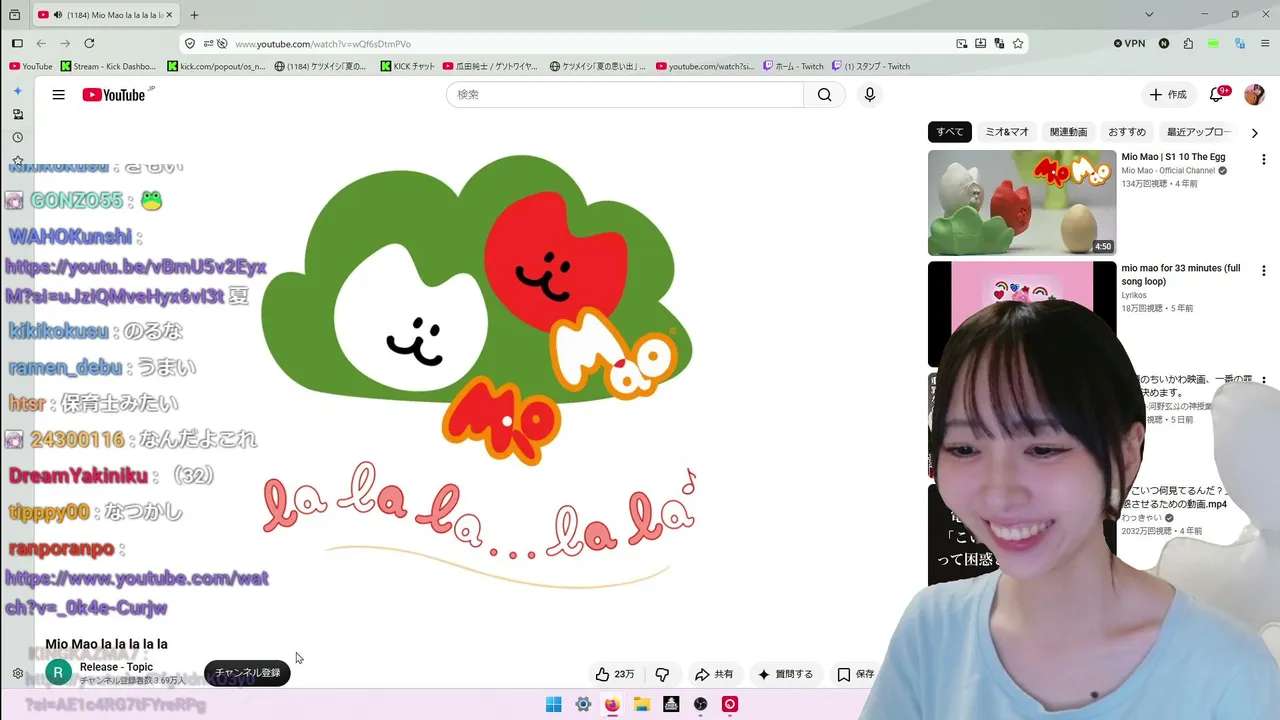1280x720 pixels.
Task: Open sidebar settings gear at bottom left
Action: (18, 674)
